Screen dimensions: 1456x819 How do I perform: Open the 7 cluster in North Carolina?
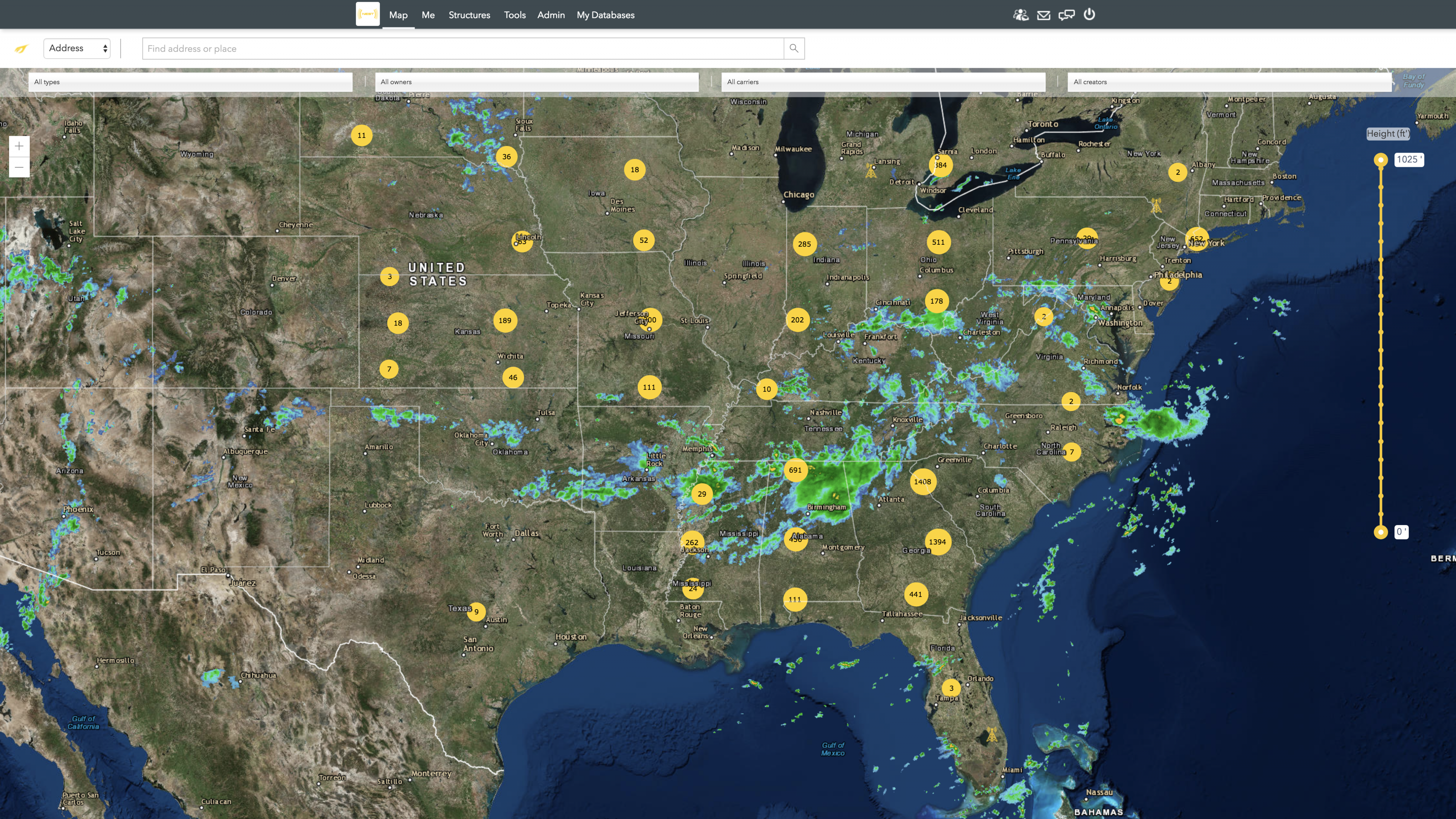pyautogui.click(x=1072, y=452)
